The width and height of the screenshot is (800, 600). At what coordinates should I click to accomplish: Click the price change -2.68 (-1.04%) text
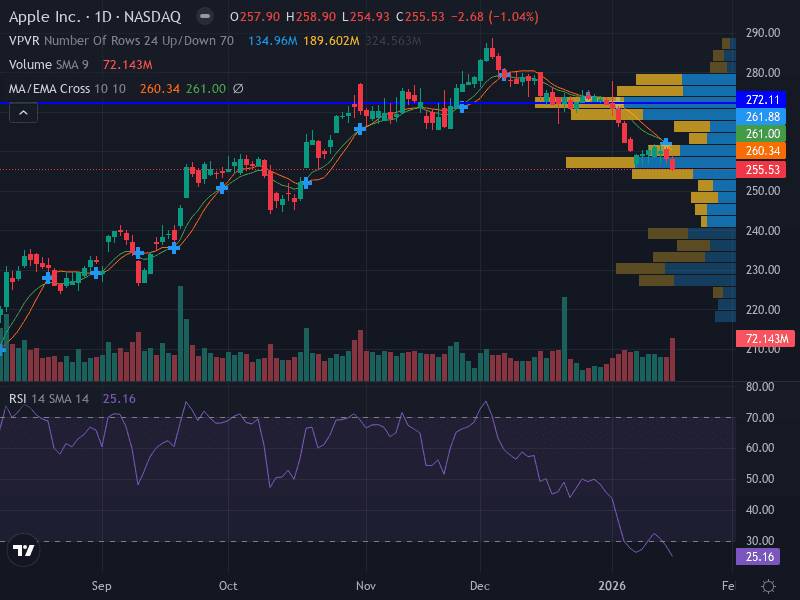[495, 17]
